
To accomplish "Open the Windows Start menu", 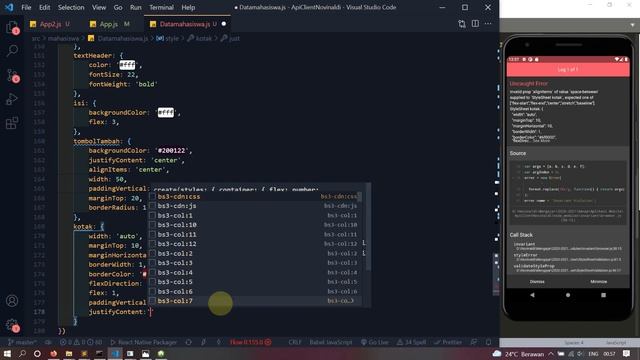I will point(7,353).
